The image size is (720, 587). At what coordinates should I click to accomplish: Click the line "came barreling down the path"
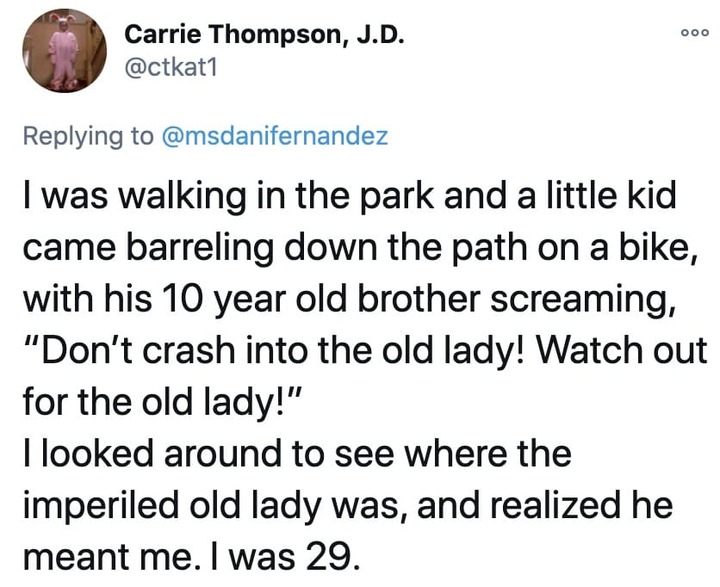pos(361,248)
